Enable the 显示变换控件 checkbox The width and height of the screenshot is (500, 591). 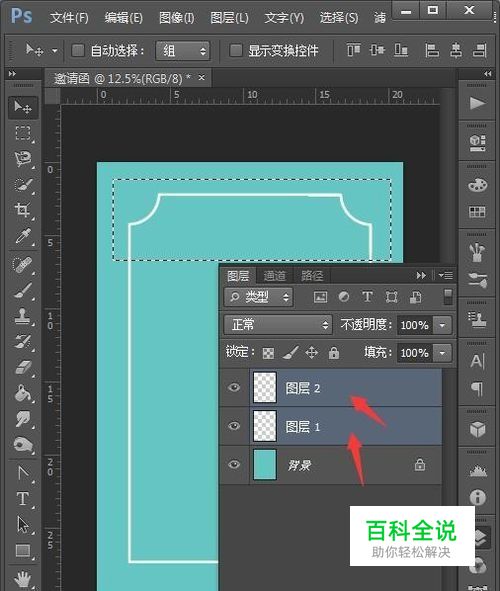point(235,50)
